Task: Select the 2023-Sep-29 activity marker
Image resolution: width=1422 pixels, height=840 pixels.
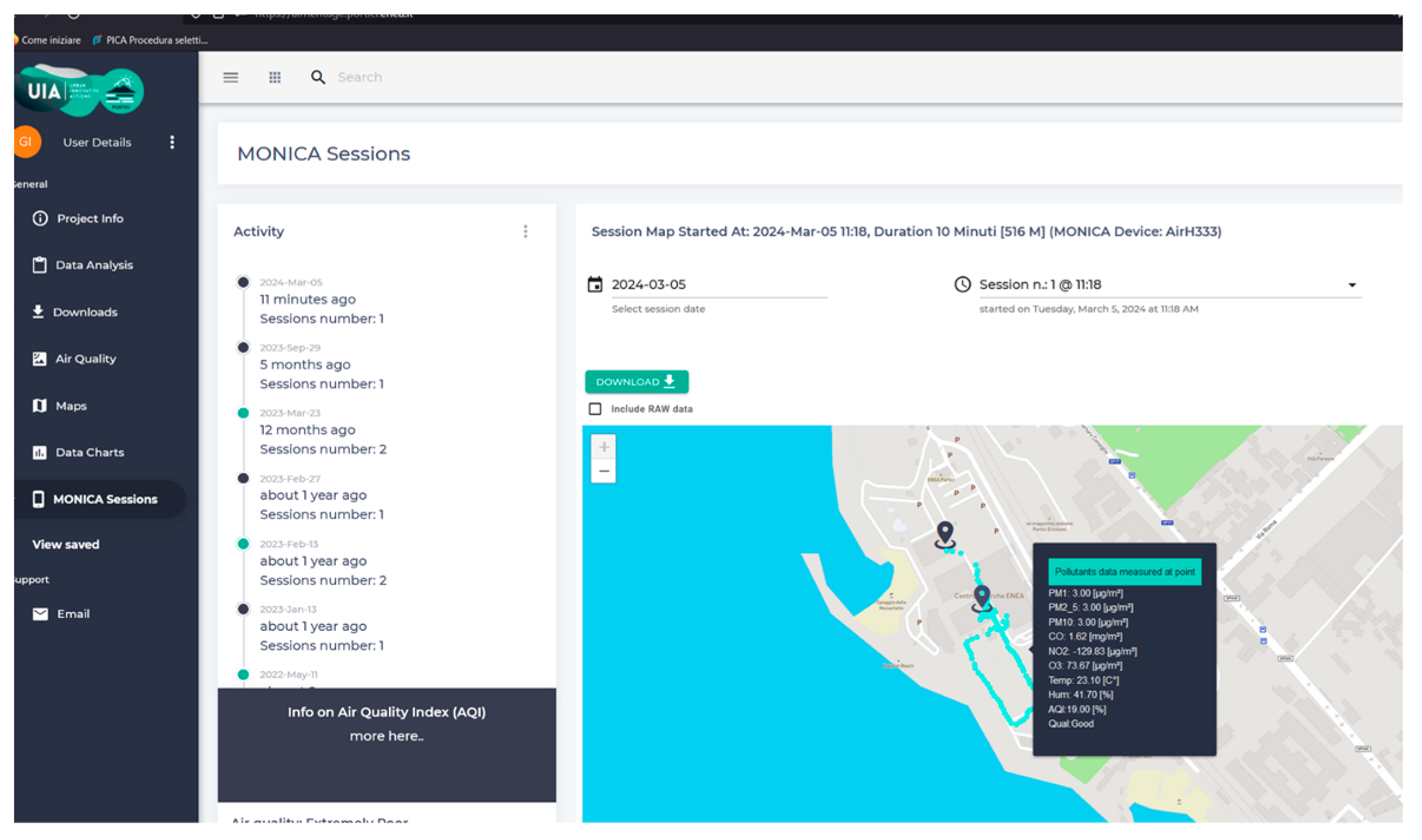Action: (x=243, y=348)
